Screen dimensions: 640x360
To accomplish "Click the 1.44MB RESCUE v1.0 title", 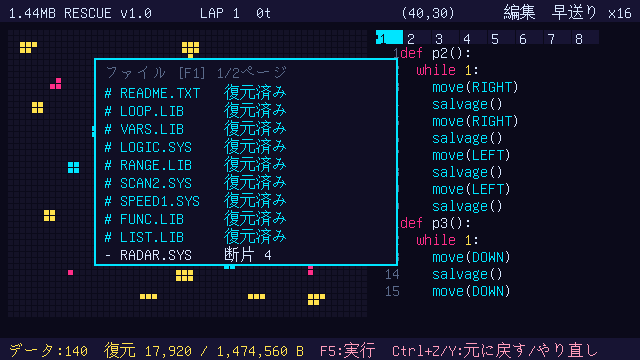I will point(80,13).
